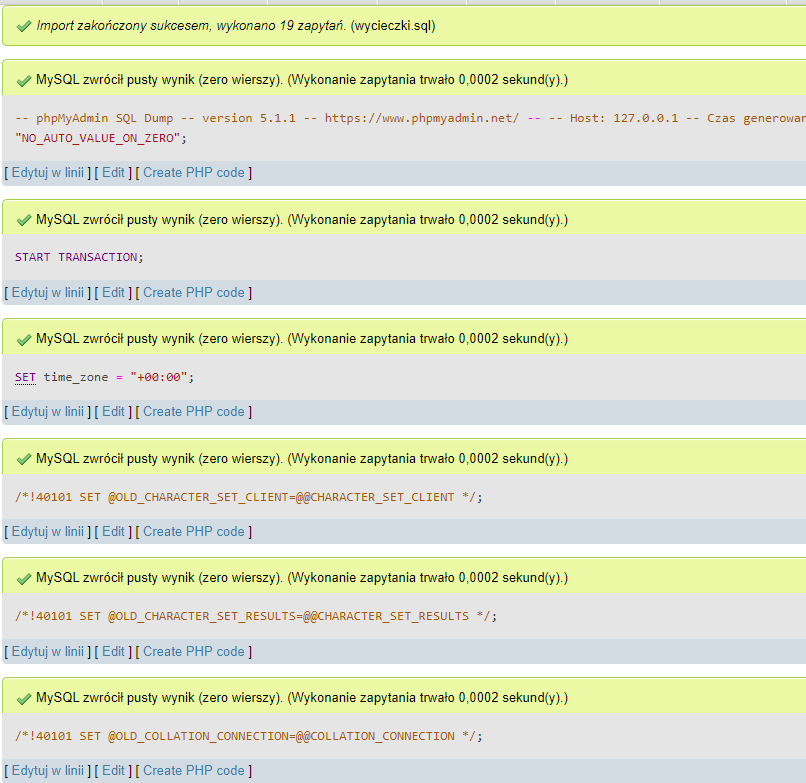806x783 pixels.
Task: Click 'Edytuj w linii' under the NO_AUTO_VALUE_ON_ZERO query
Action: tap(47, 172)
